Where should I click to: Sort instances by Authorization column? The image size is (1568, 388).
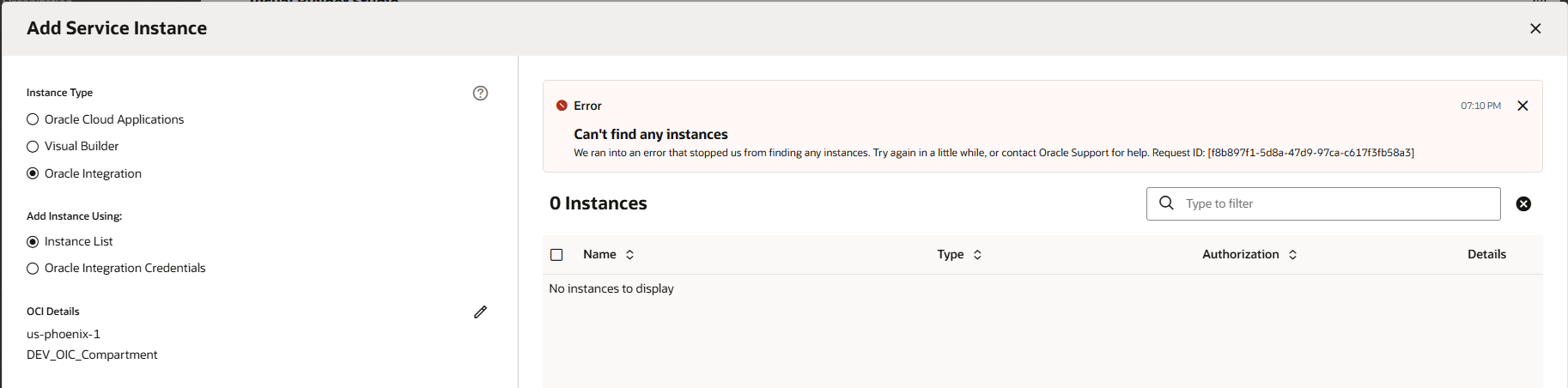(x=1292, y=255)
